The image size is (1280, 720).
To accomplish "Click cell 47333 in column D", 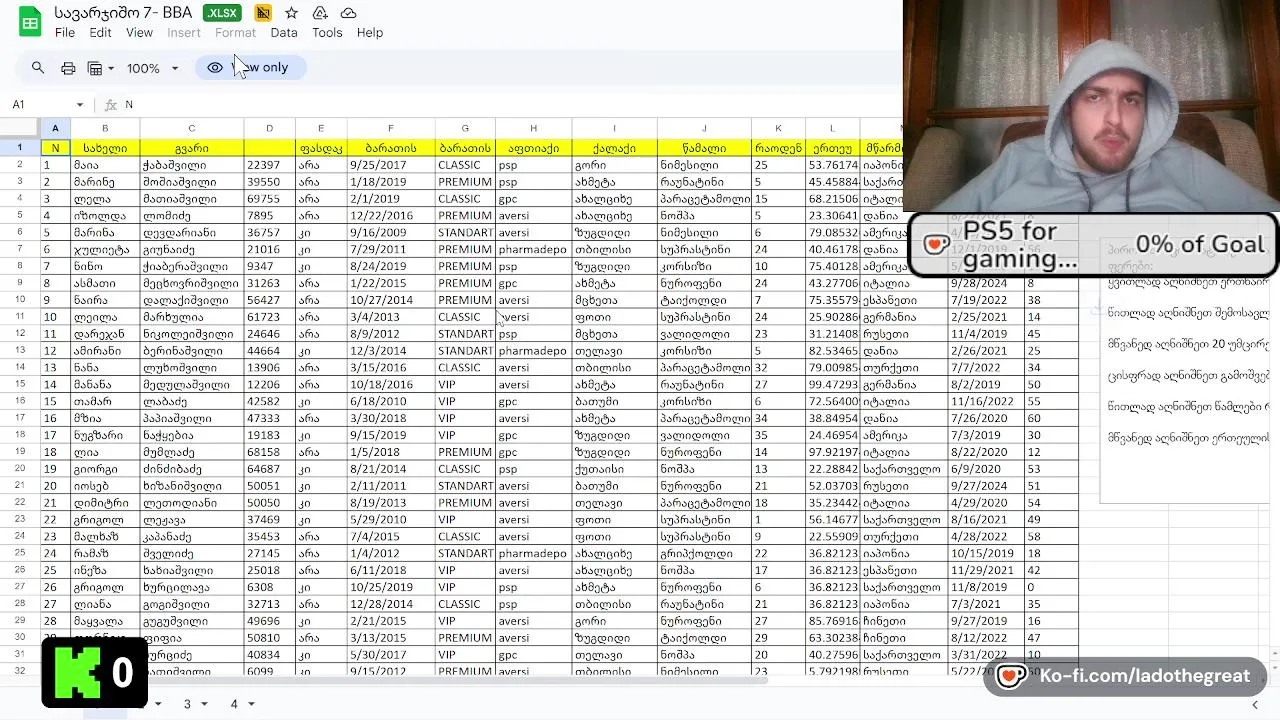I will pos(269,419).
